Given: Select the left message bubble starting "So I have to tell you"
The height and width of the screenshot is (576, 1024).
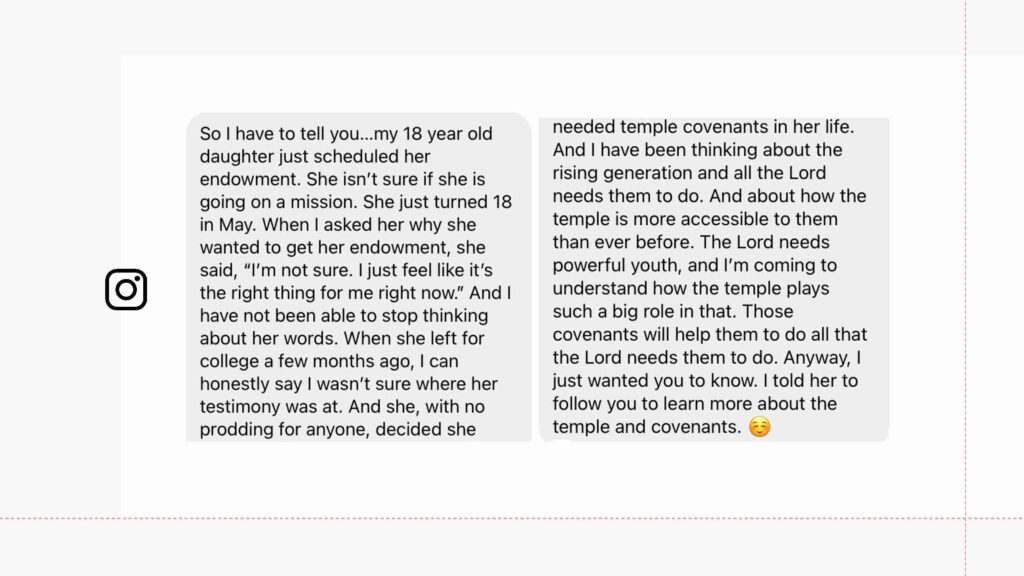Looking at the screenshot, I should point(358,278).
